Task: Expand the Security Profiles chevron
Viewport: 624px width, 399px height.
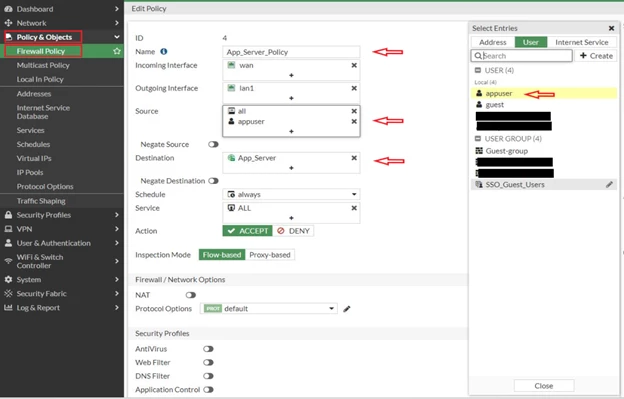Action: tap(117, 215)
